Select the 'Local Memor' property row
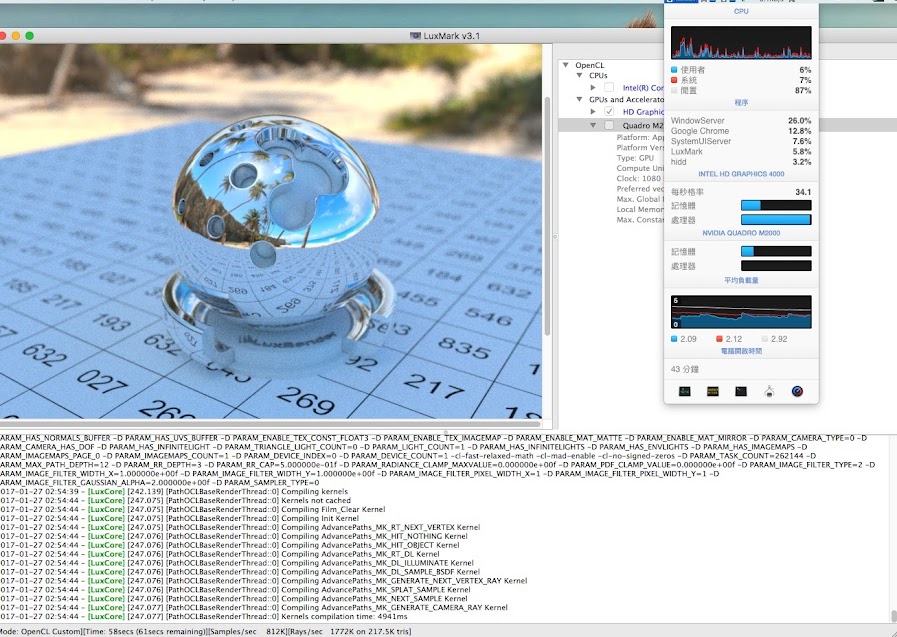 pyautogui.click(x=640, y=209)
